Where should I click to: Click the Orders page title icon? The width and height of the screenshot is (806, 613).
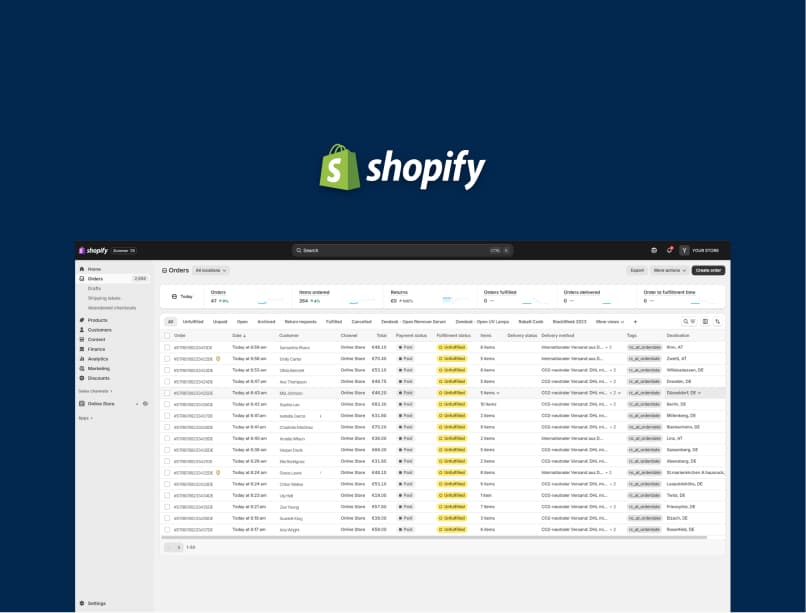(x=164, y=270)
